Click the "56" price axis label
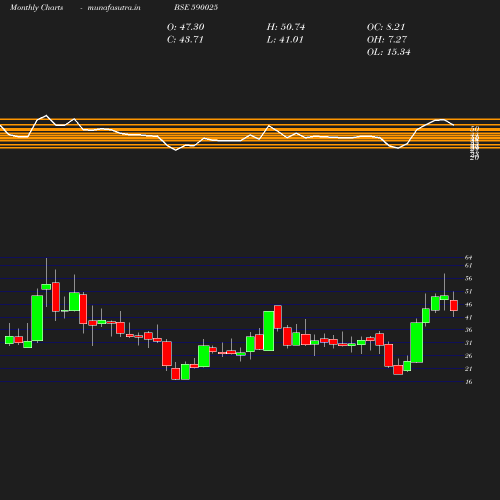The image size is (500, 500). 468,279
